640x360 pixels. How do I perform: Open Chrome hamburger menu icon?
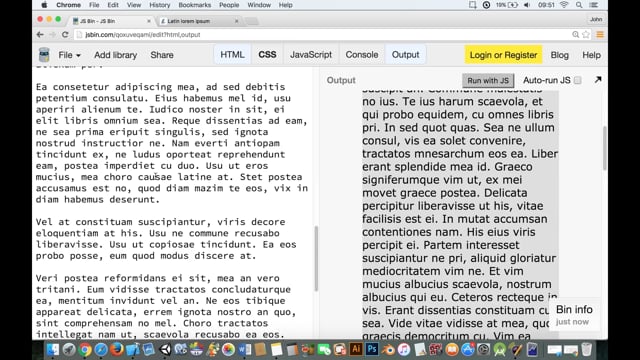tap(600, 35)
